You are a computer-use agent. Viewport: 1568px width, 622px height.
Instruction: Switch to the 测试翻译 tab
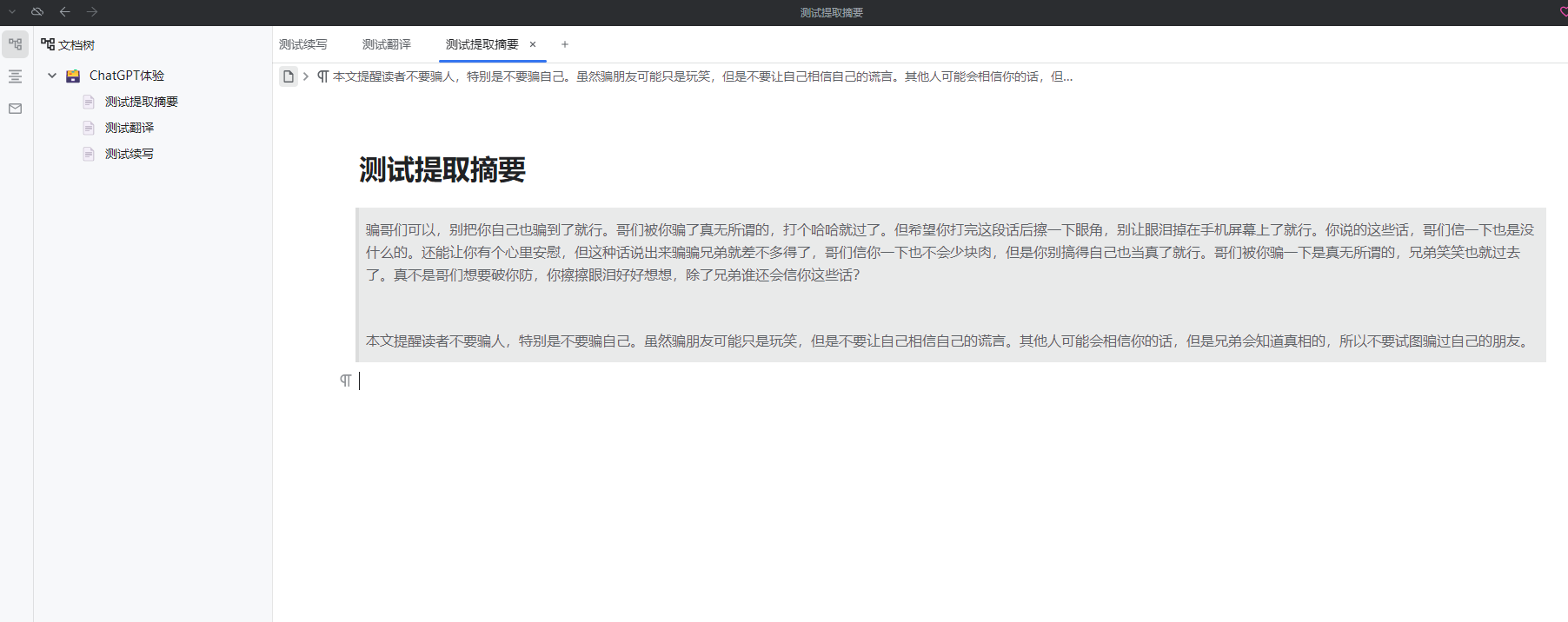coord(387,44)
